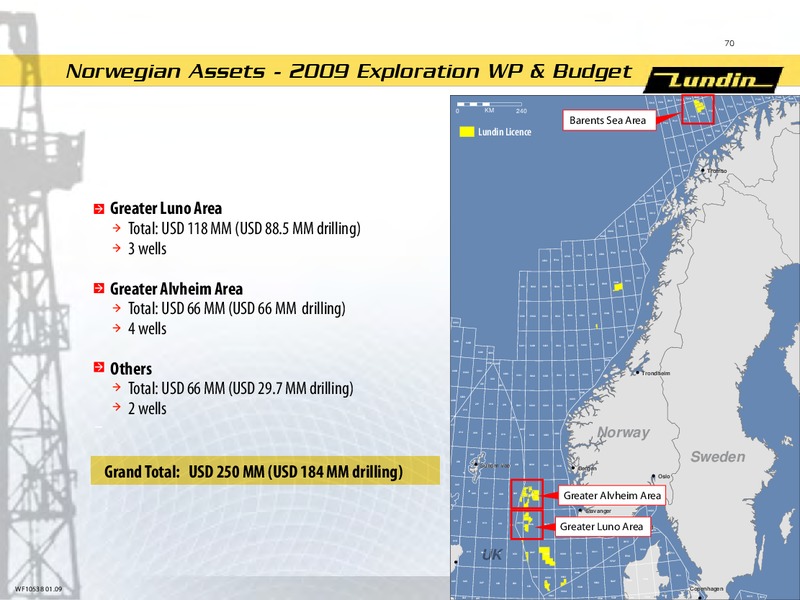Click the Lundin Licence legend text

point(505,132)
